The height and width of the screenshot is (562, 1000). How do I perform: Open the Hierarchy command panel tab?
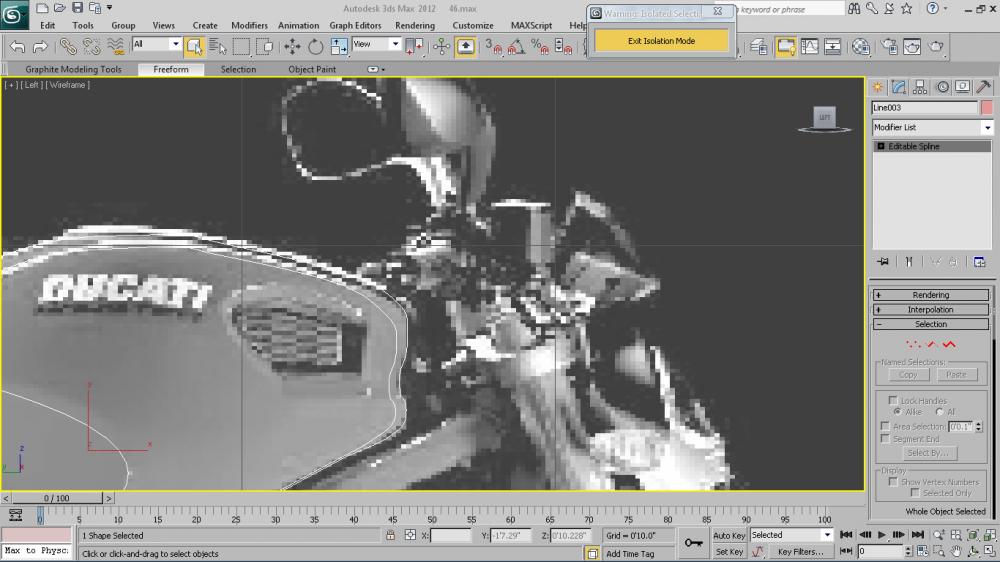(920, 87)
